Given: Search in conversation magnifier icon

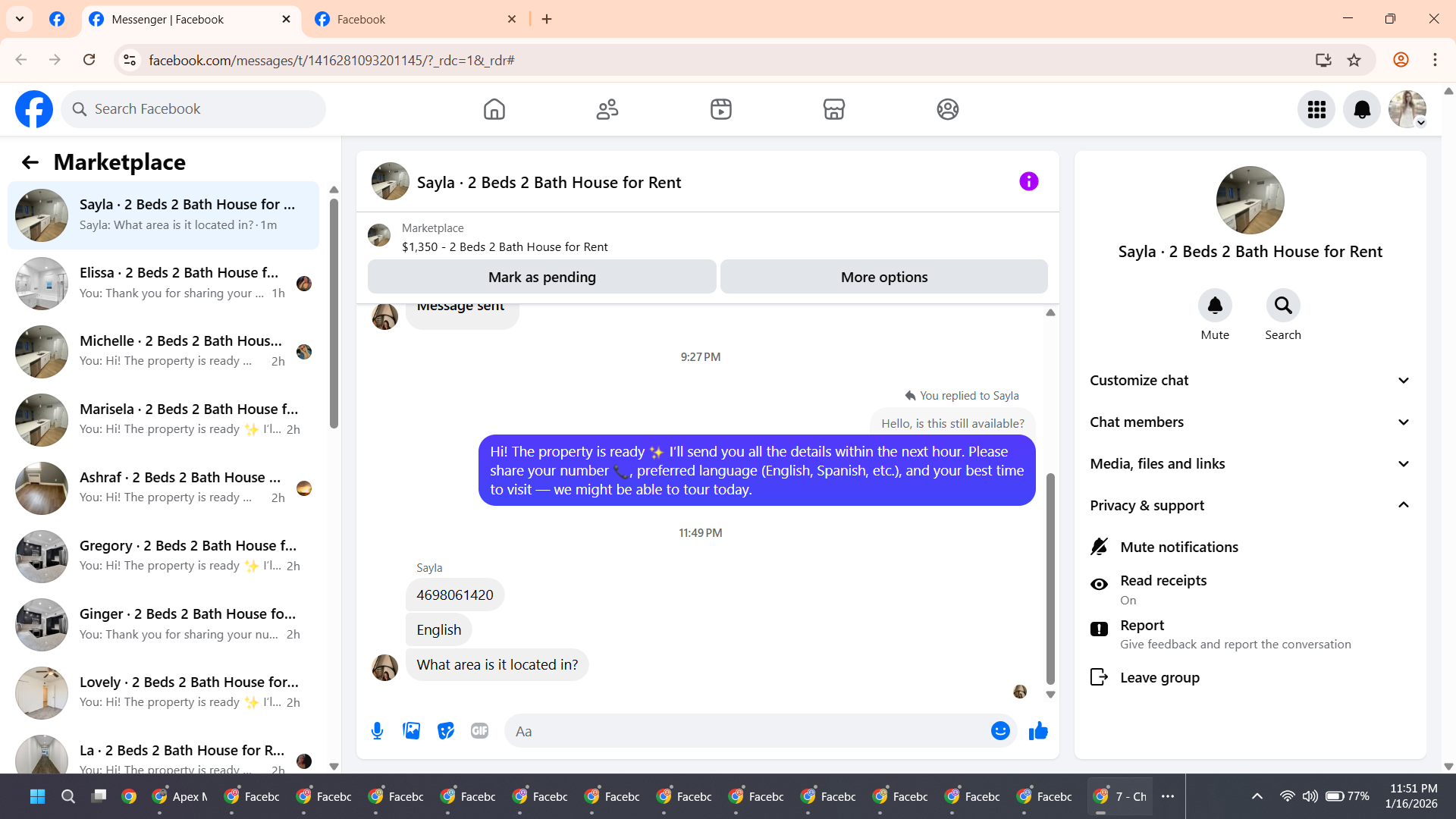Looking at the screenshot, I should pos(1282,306).
